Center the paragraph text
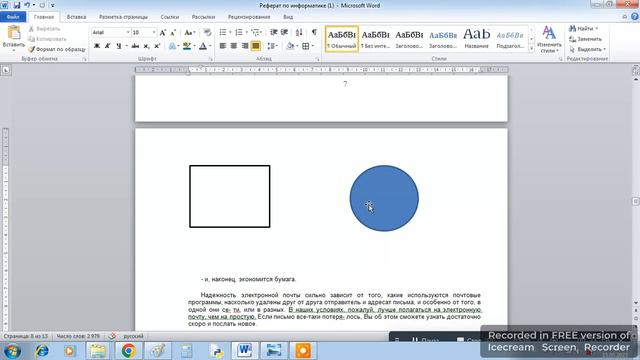 (233, 46)
